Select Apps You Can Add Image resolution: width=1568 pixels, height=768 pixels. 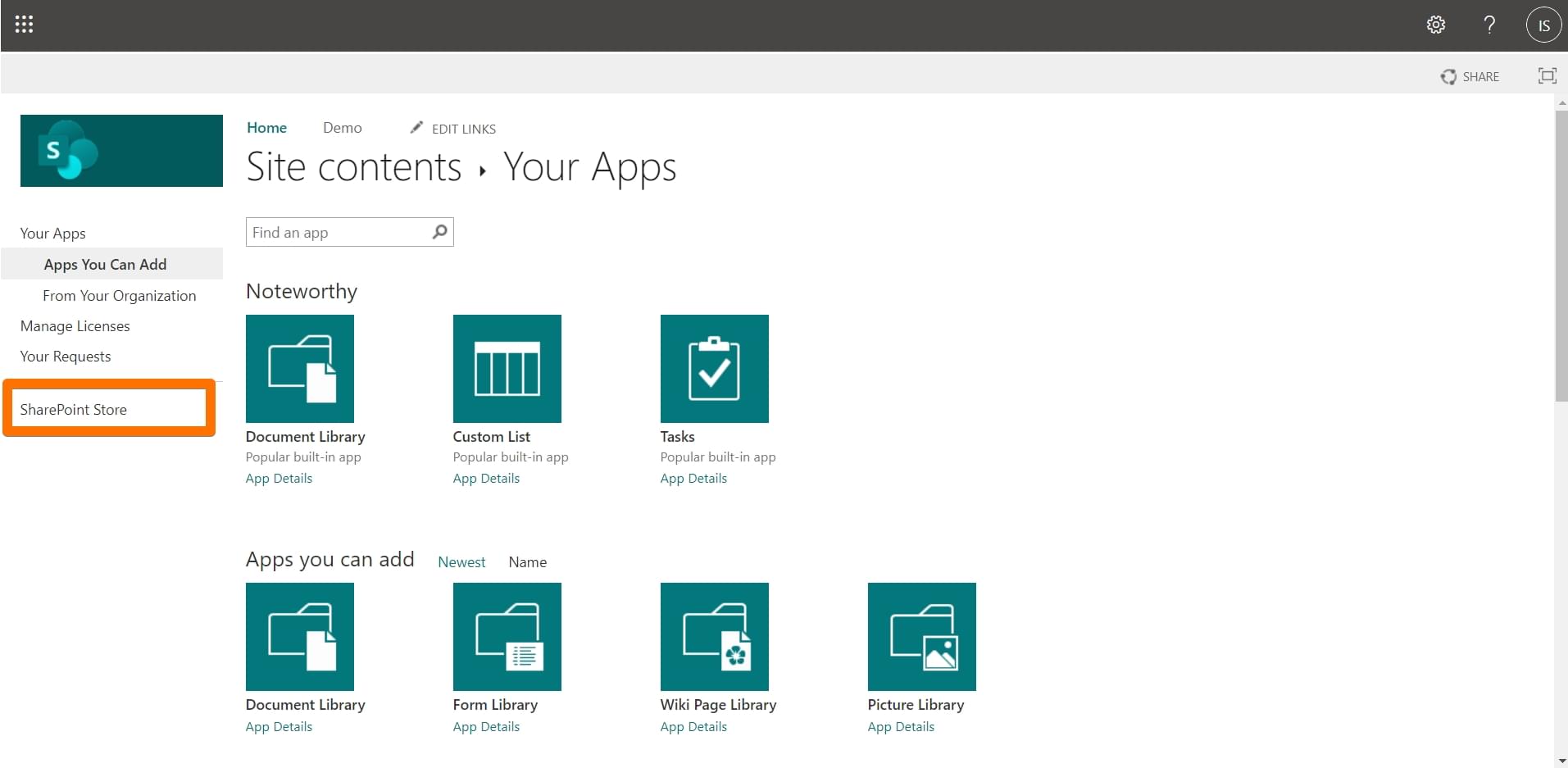[x=105, y=264]
